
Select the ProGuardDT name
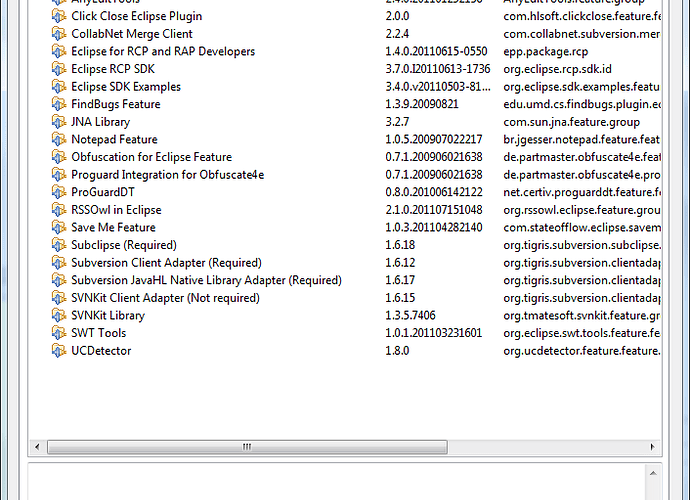click(103, 192)
